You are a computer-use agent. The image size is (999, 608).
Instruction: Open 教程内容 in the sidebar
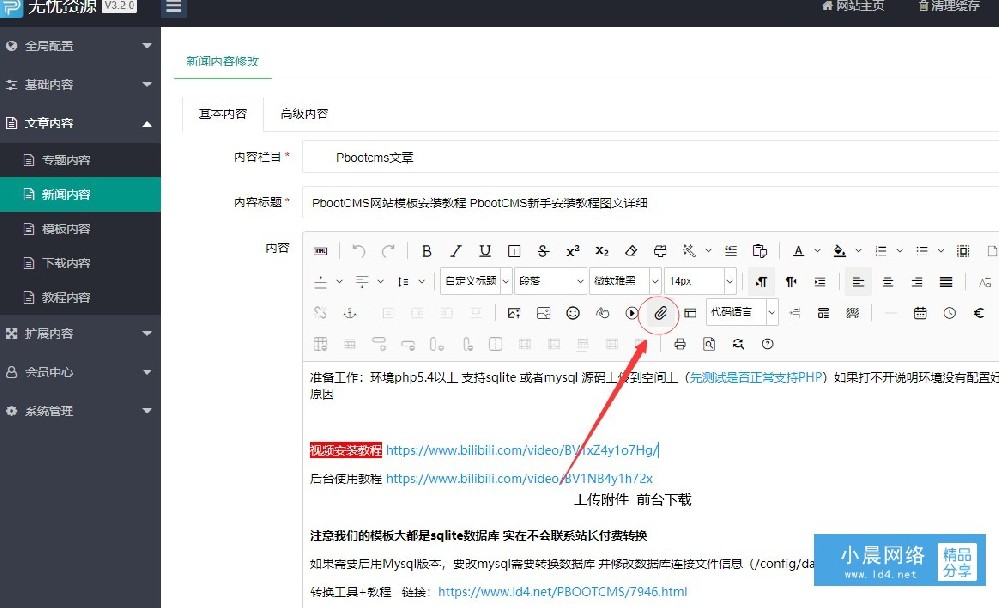coord(80,298)
